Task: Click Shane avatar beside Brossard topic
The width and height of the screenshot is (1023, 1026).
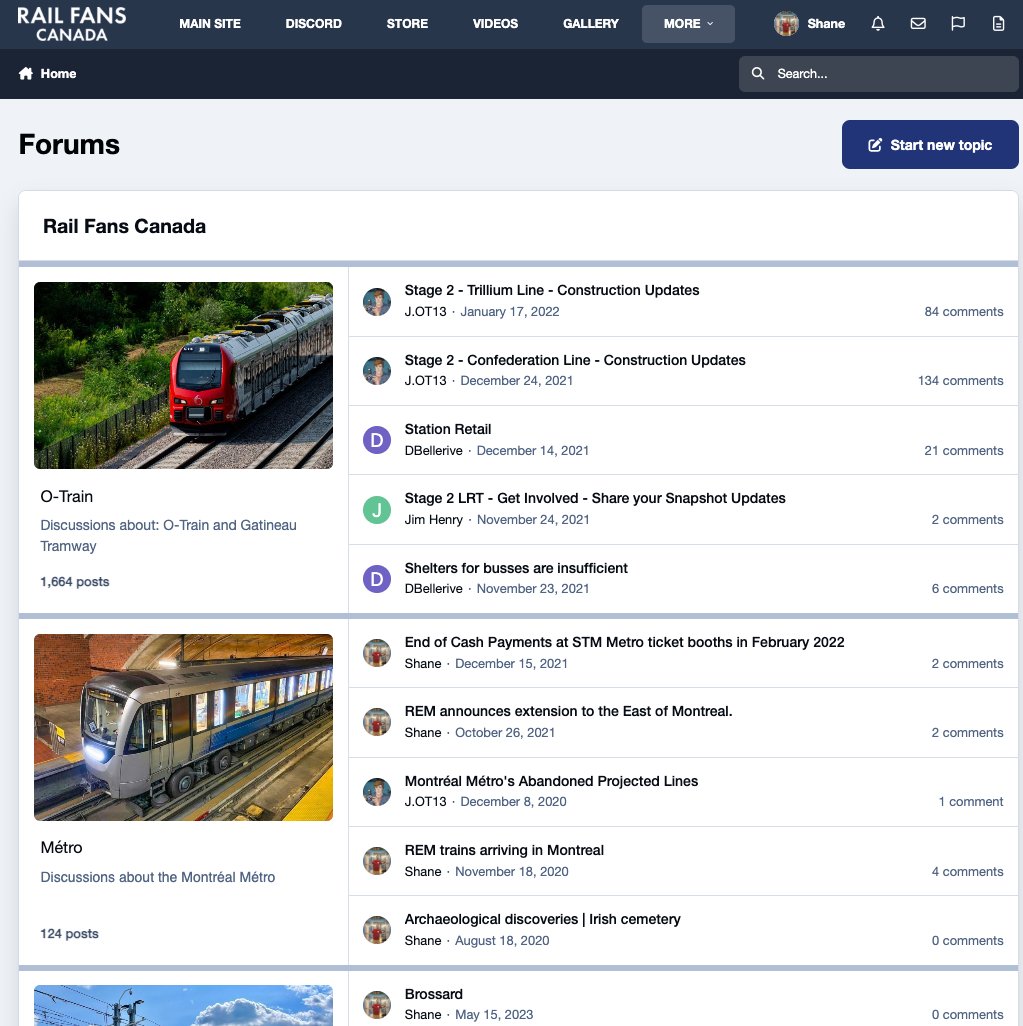Action: coord(377,1005)
